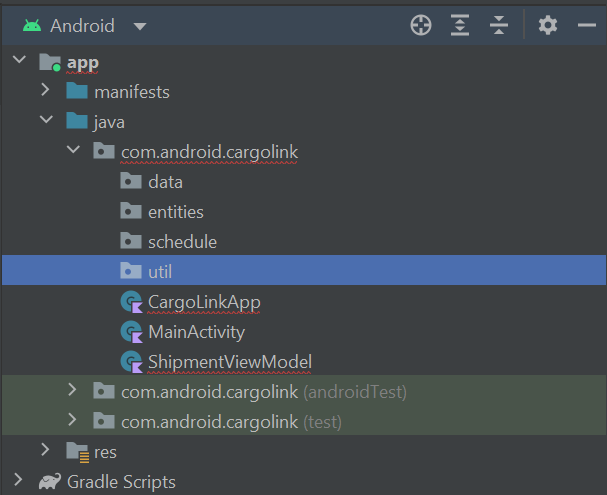Select the red-underlined com.android.cargolink package name
Screen dimensions: 607x495
point(209,152)
